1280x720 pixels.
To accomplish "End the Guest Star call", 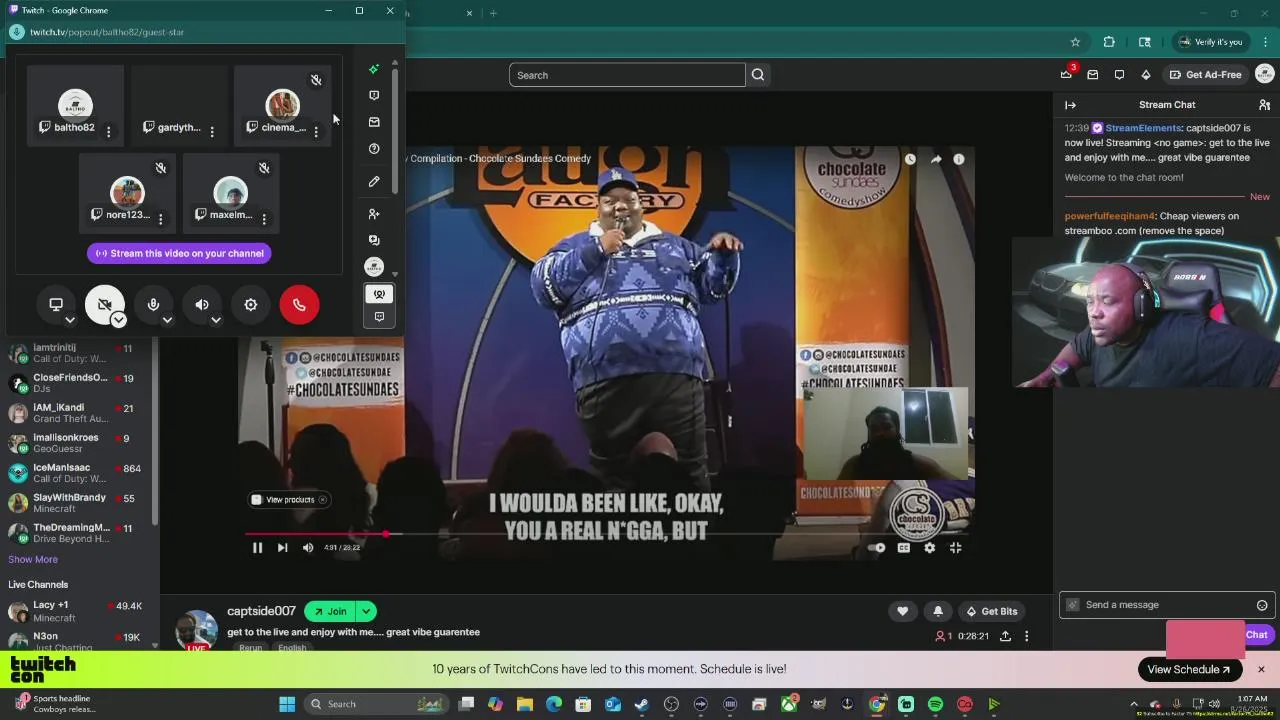I will [299, 305].
